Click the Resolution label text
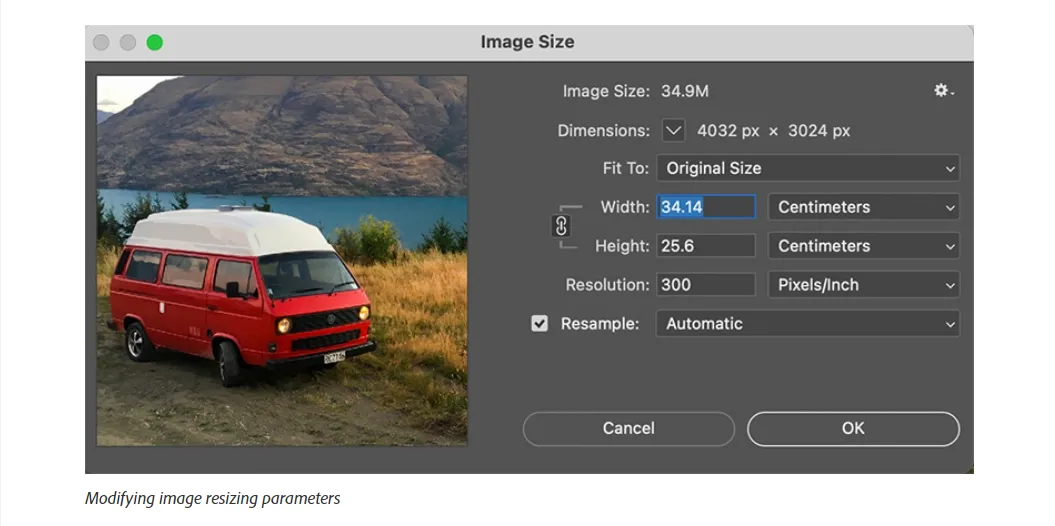The width and height of the screenshot is (1055, 526). [x=607, y=285]
